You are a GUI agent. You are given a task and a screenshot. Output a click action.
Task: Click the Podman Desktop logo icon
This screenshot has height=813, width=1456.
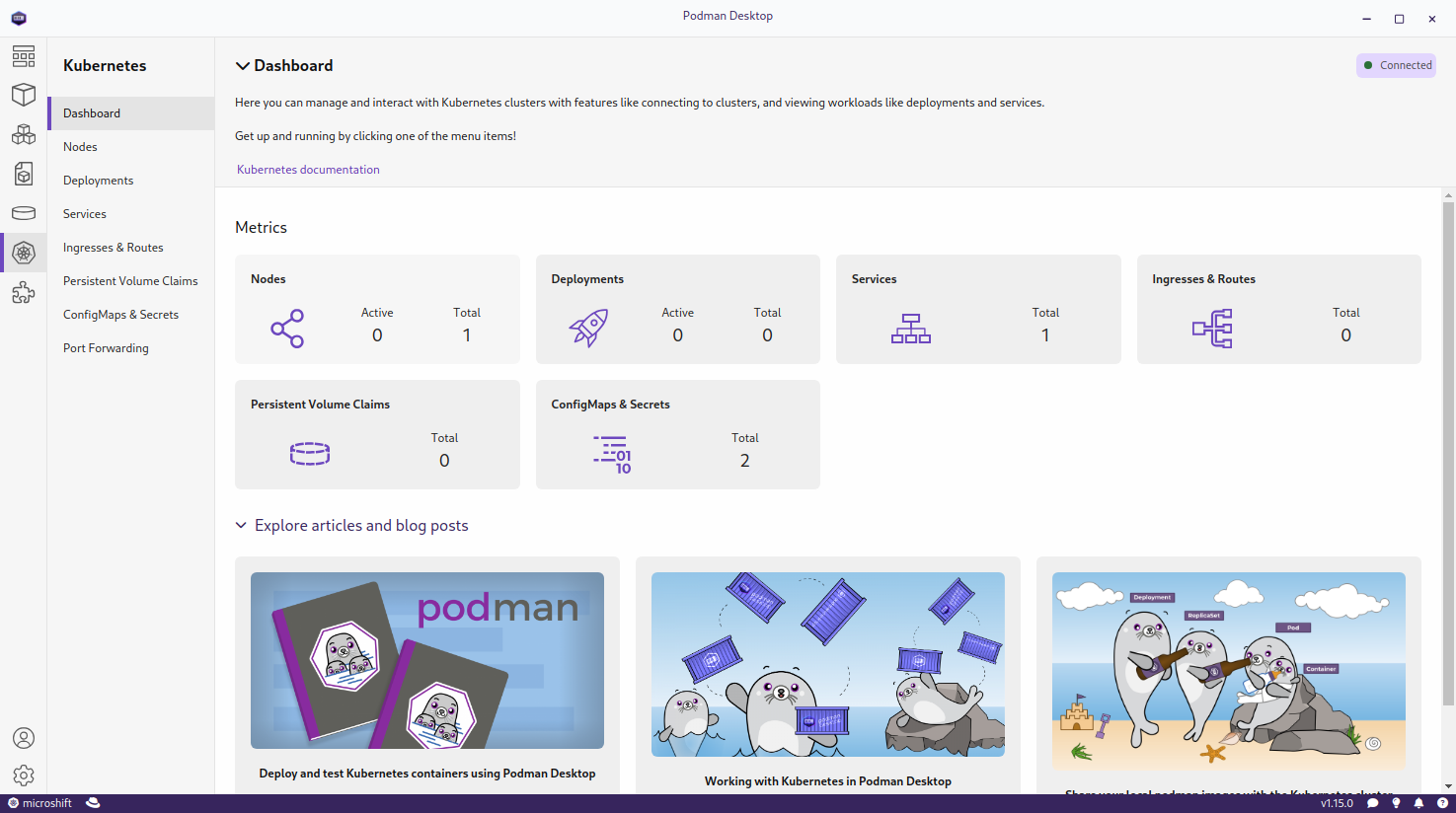pos(19,18)
